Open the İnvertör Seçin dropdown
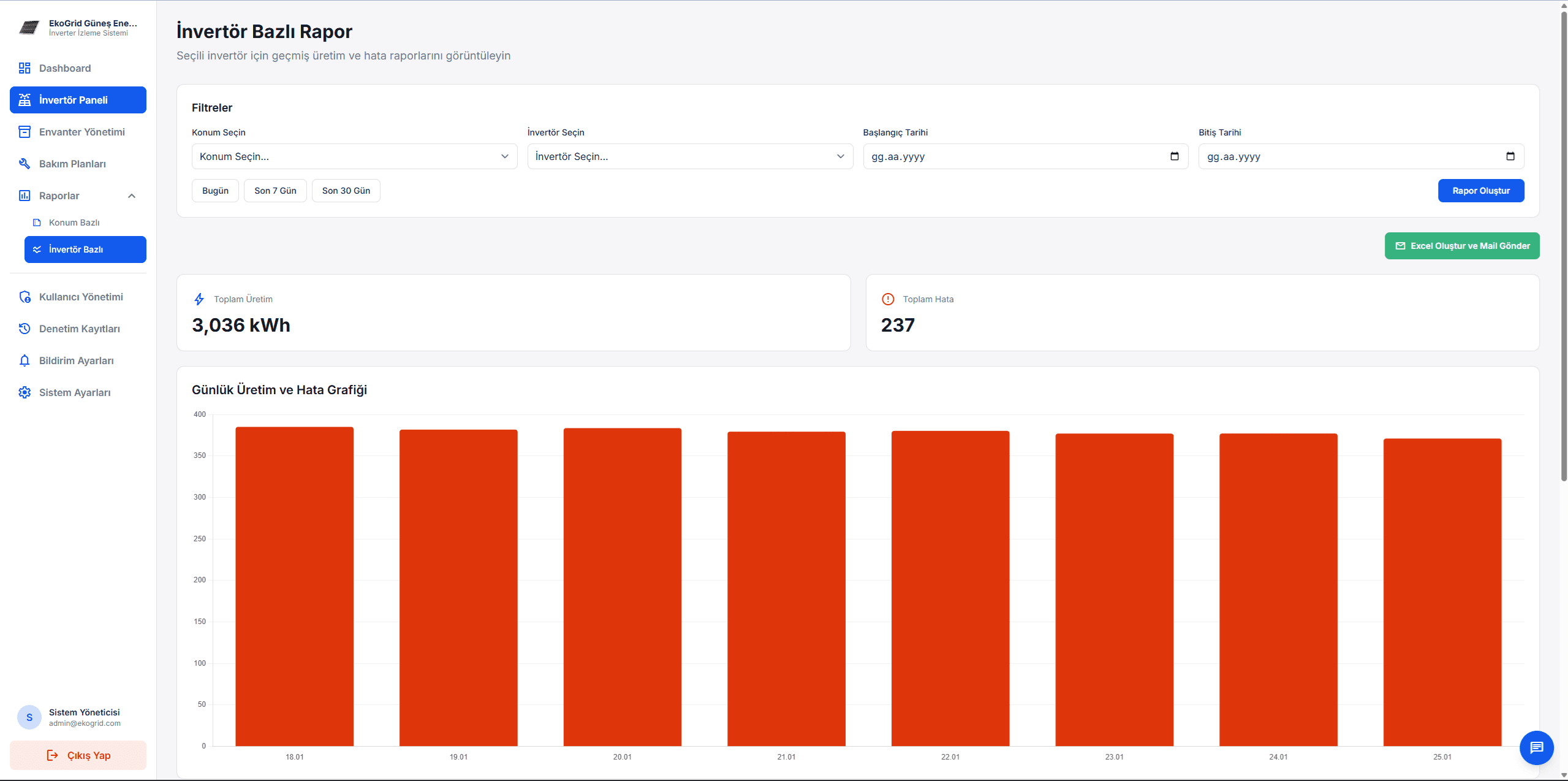This screenshot has width=1568, height=781. pos(689,156)
